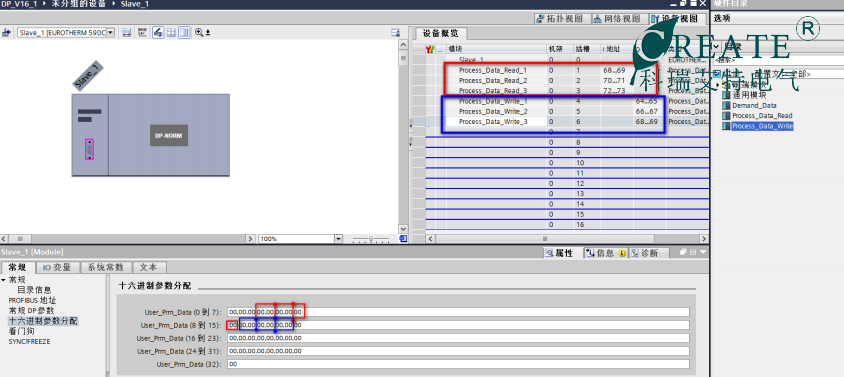Click the zoom magnifier icon
This screenshot has width=844, height=377.
199,33
